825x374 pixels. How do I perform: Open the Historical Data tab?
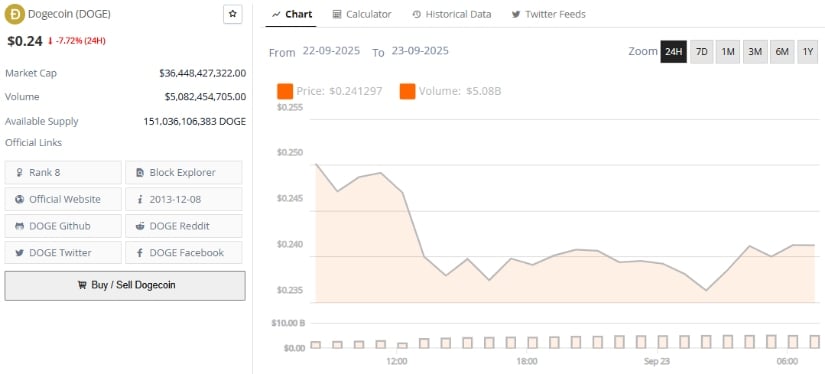point(451,14)
